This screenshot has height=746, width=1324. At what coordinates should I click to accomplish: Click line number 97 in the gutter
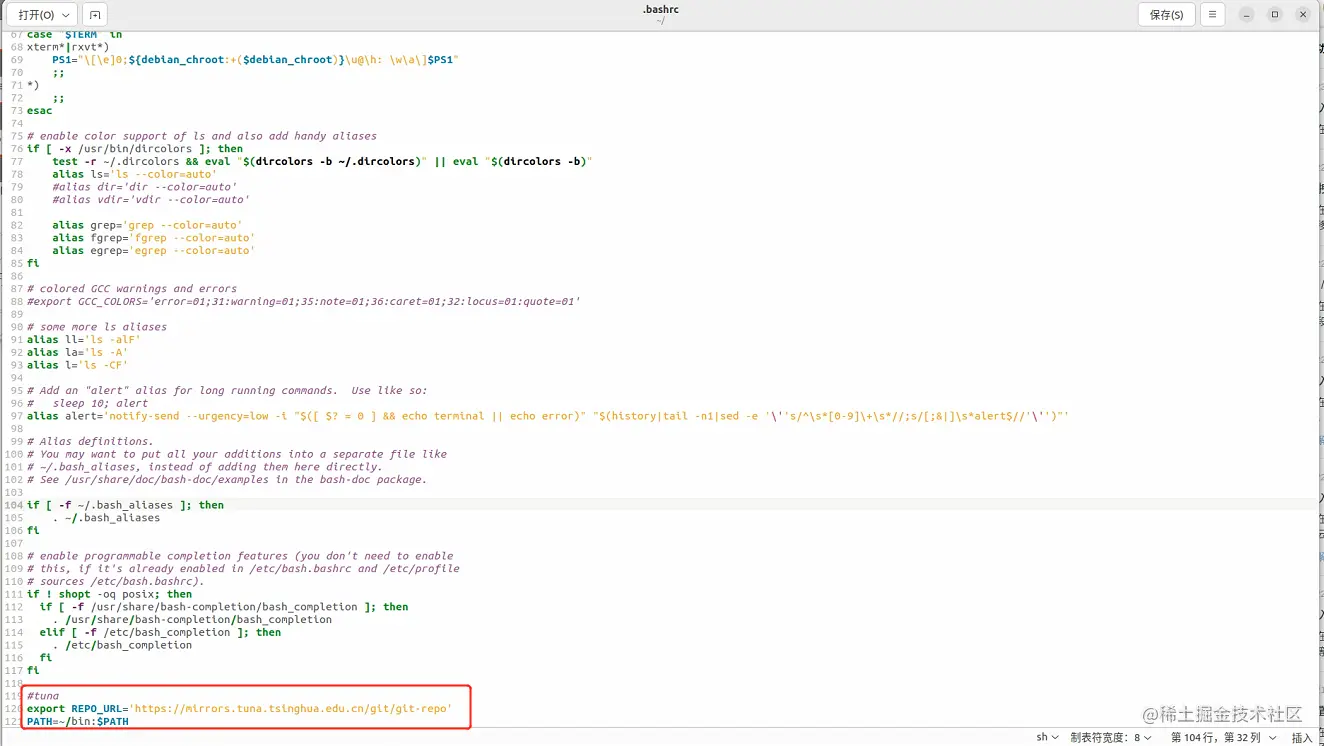click(x=17, y=416)
